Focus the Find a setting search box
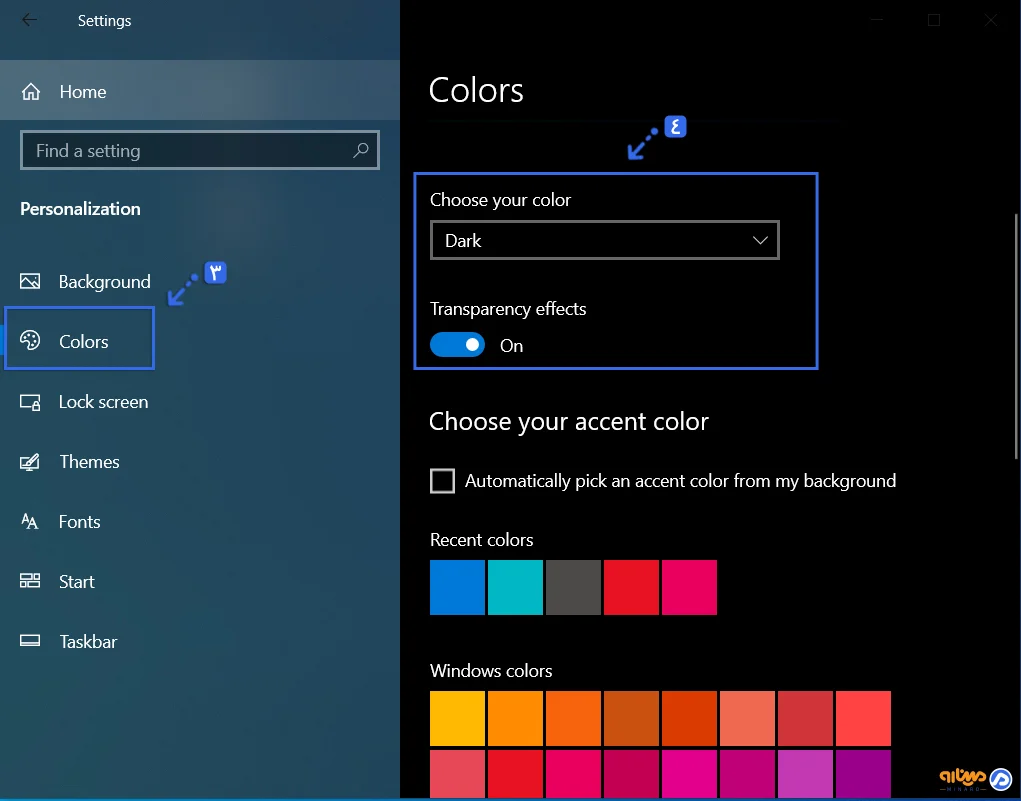1021x801 pixels. [200, 150]
